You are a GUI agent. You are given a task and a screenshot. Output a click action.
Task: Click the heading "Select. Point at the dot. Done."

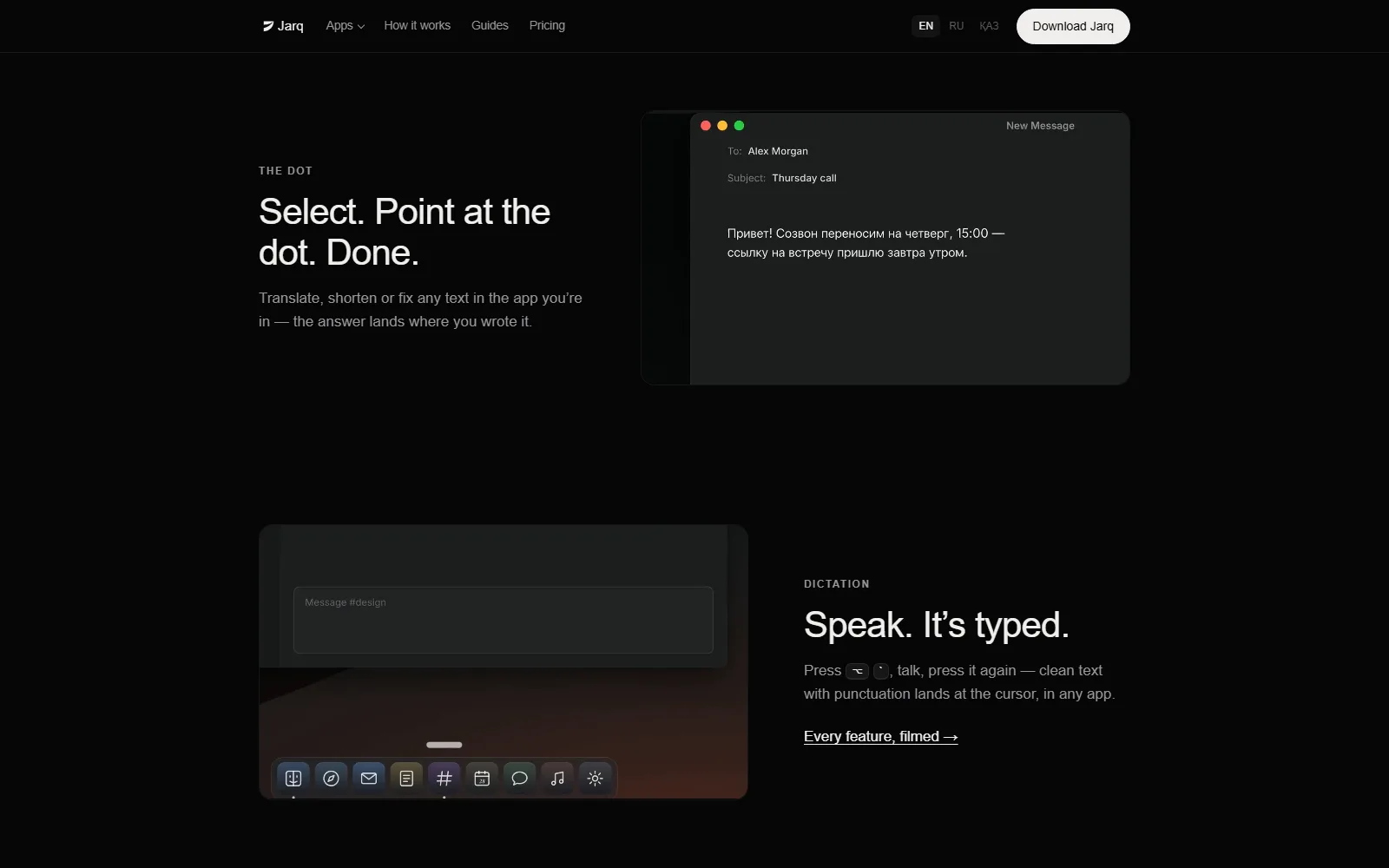(x=405, y=232)
